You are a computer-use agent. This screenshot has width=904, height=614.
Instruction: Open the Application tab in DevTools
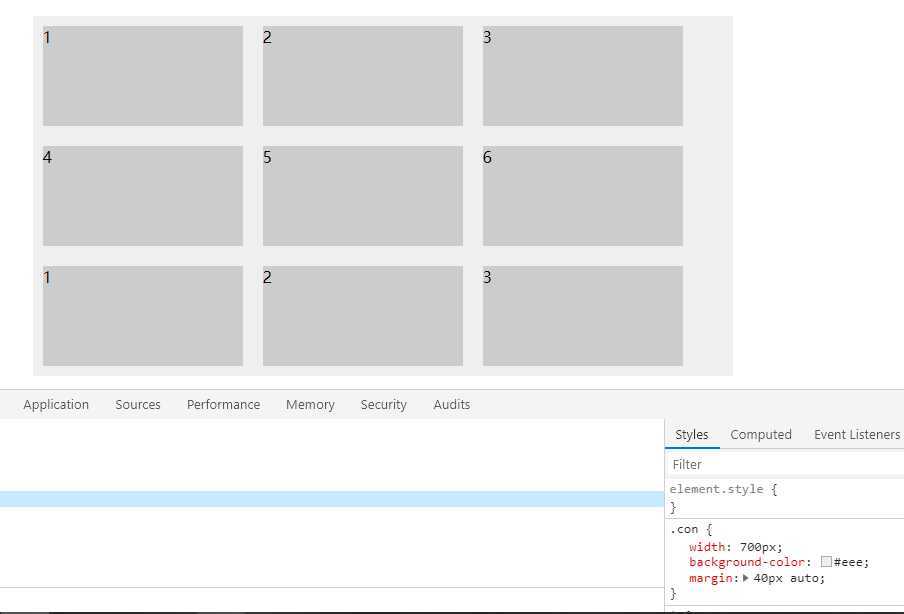(x=56, y=405)
